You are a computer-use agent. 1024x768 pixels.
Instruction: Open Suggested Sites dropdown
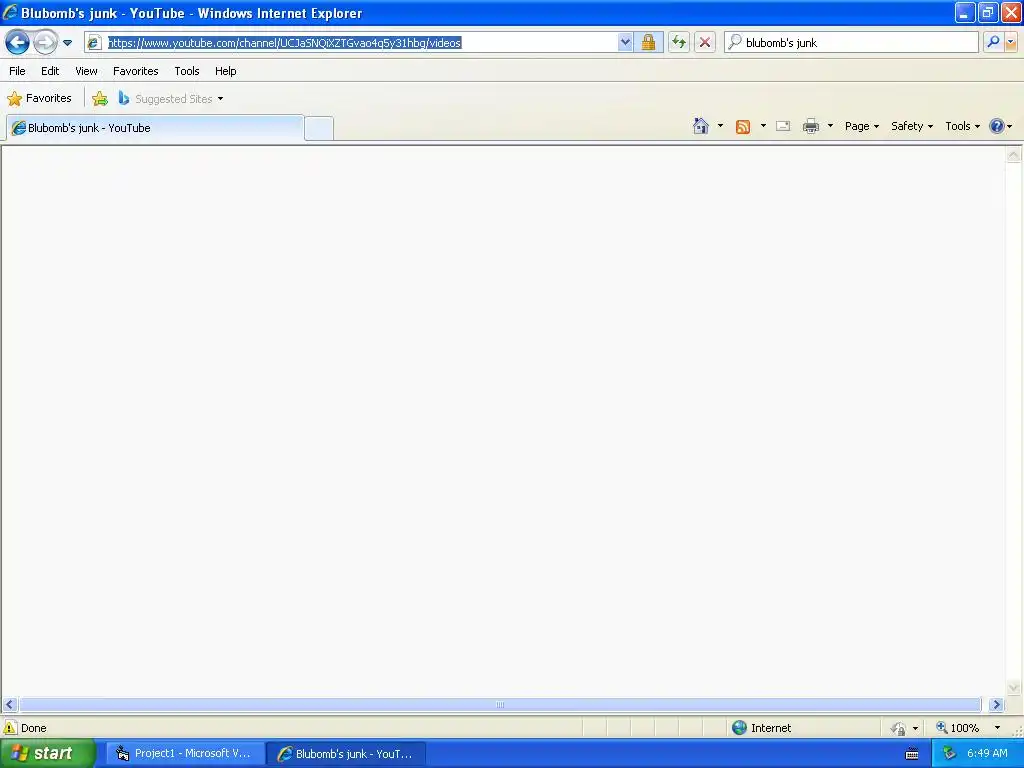tap(171, 99)
